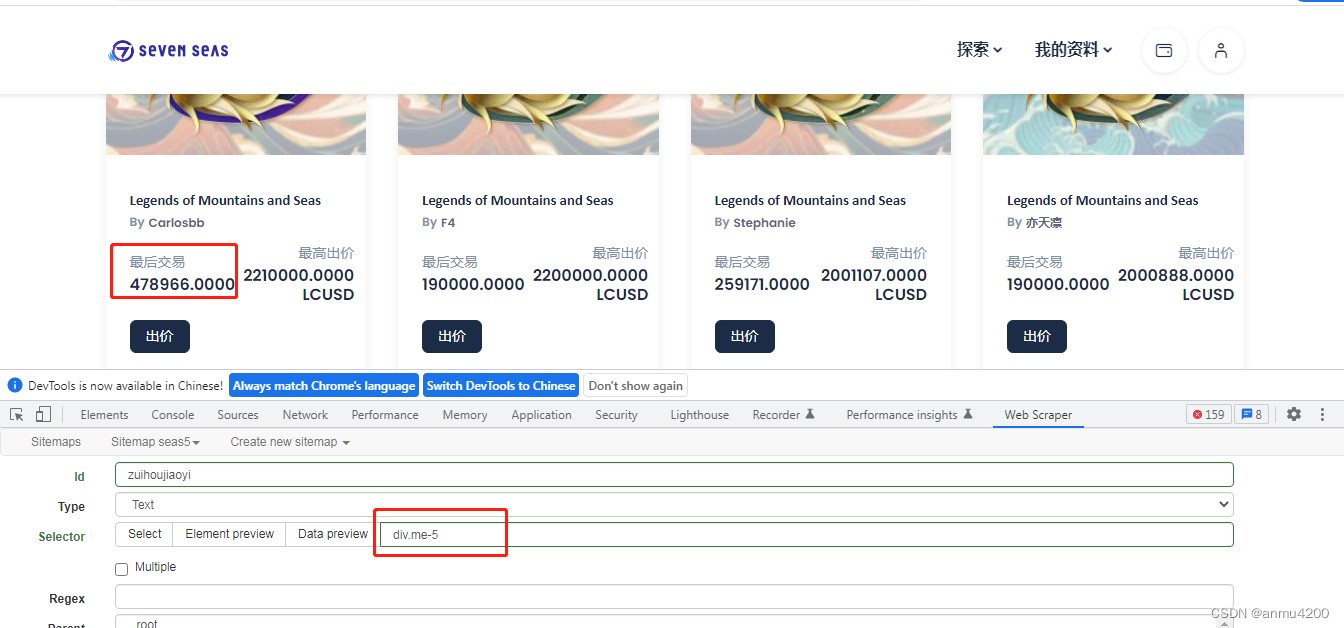Click the empty Regex input field
Image resolution: width=1344 pixels, height=628 pixels.
(x=674, y=597)
